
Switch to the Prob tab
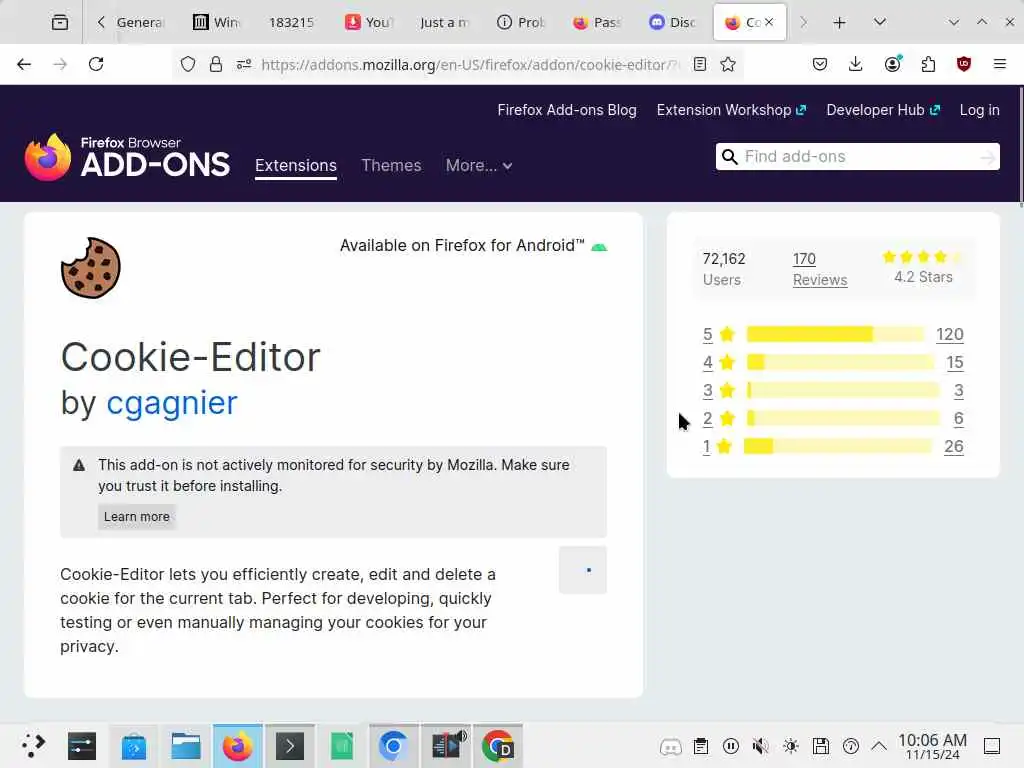[520, 22]
